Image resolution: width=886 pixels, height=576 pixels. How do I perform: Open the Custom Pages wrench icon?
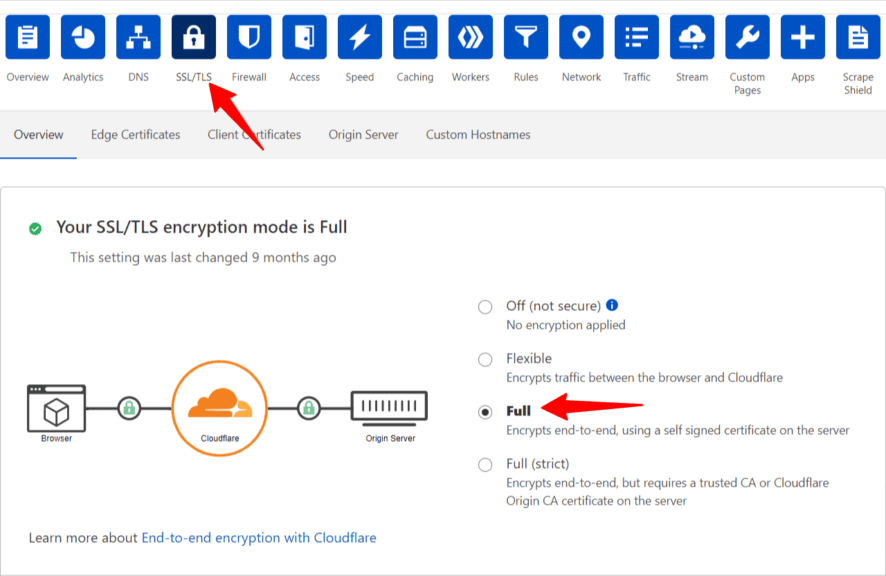click(748, 37)
